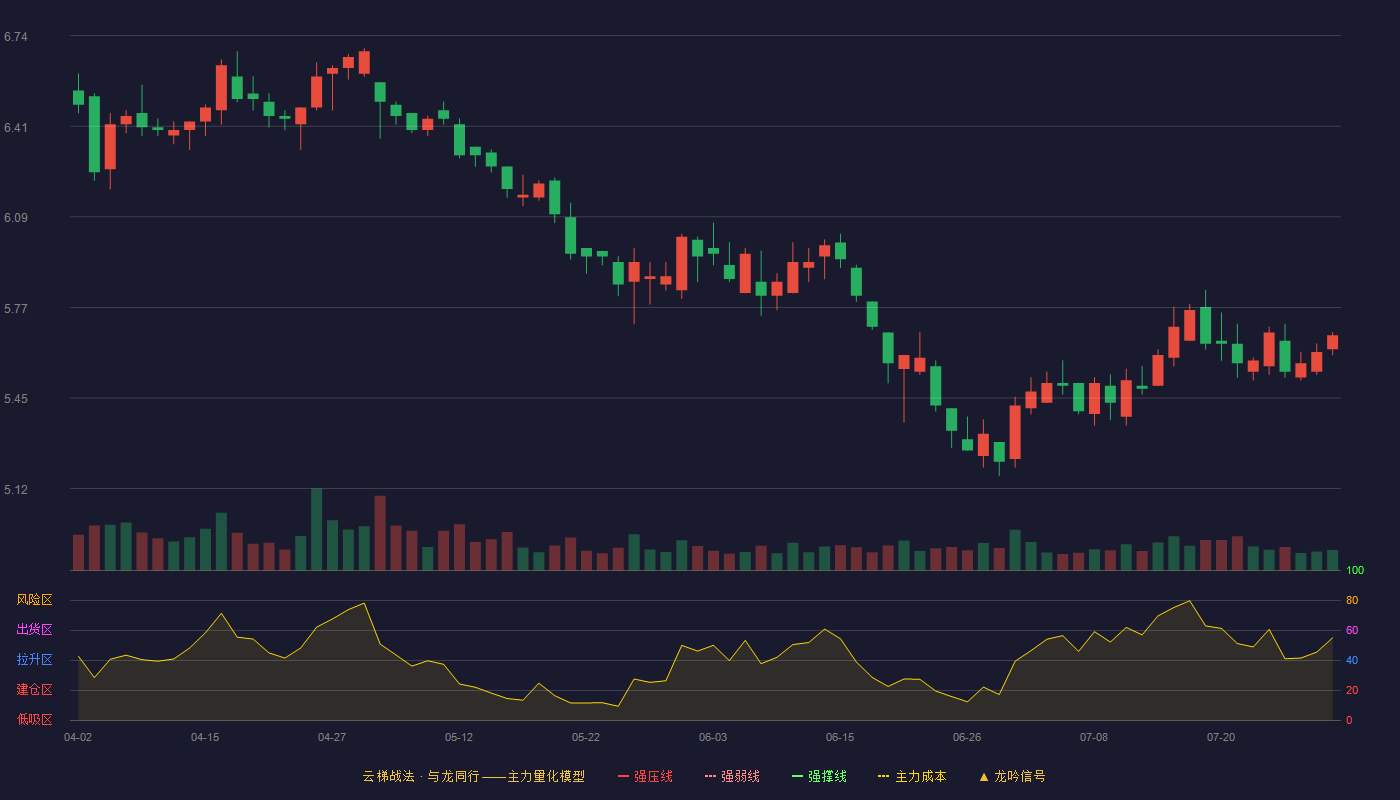Click the 5.12 price axis label

(x=16, y=490)
